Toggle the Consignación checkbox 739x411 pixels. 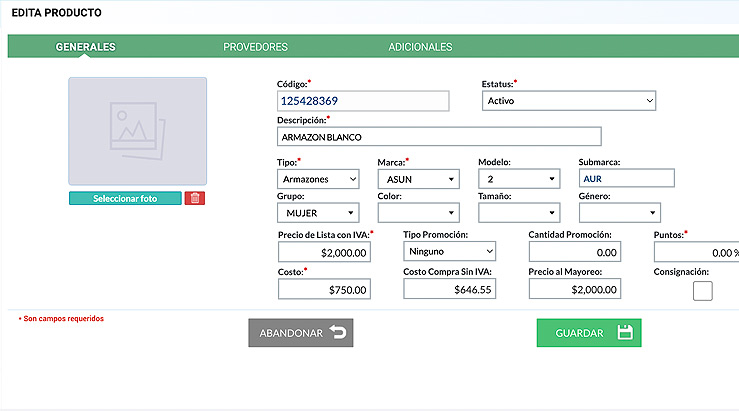703,291
